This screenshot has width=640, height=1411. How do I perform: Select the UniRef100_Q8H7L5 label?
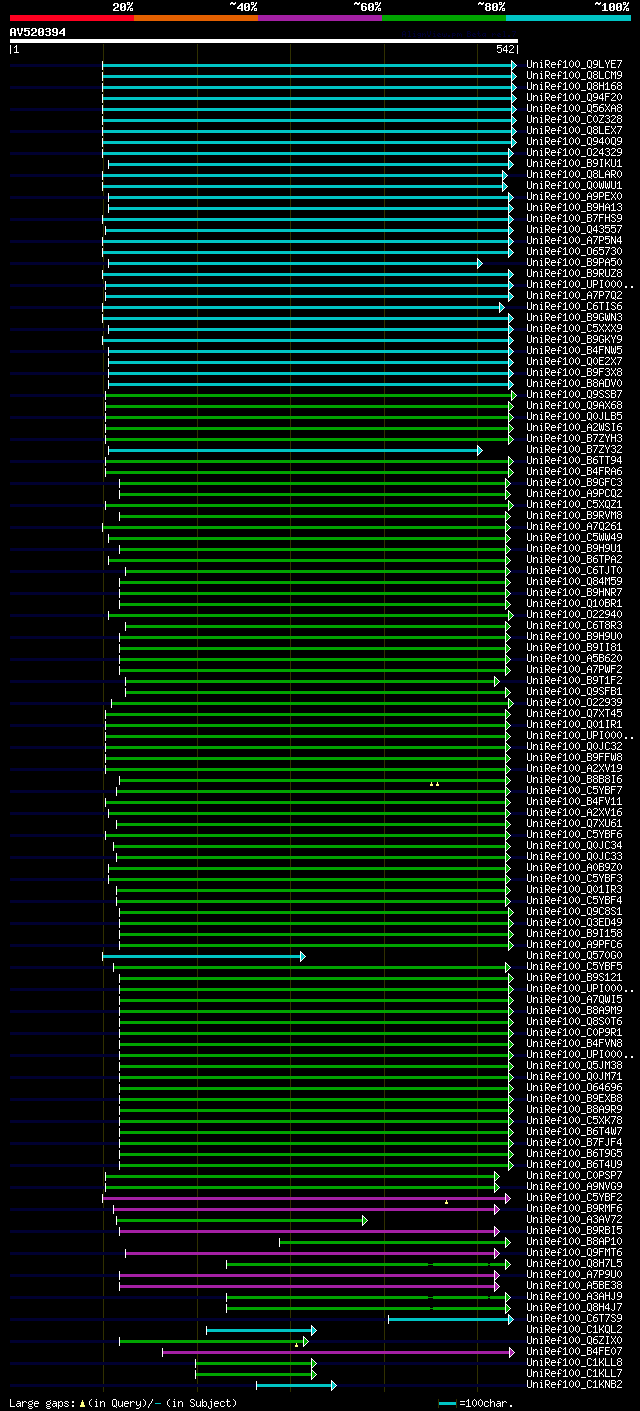tap(574, 1263)
